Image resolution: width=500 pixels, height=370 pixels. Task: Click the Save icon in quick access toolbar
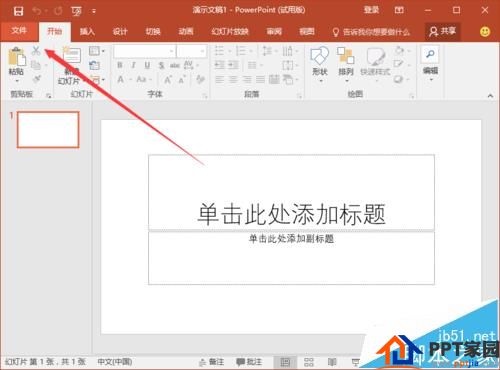click(x=18, y=11)
